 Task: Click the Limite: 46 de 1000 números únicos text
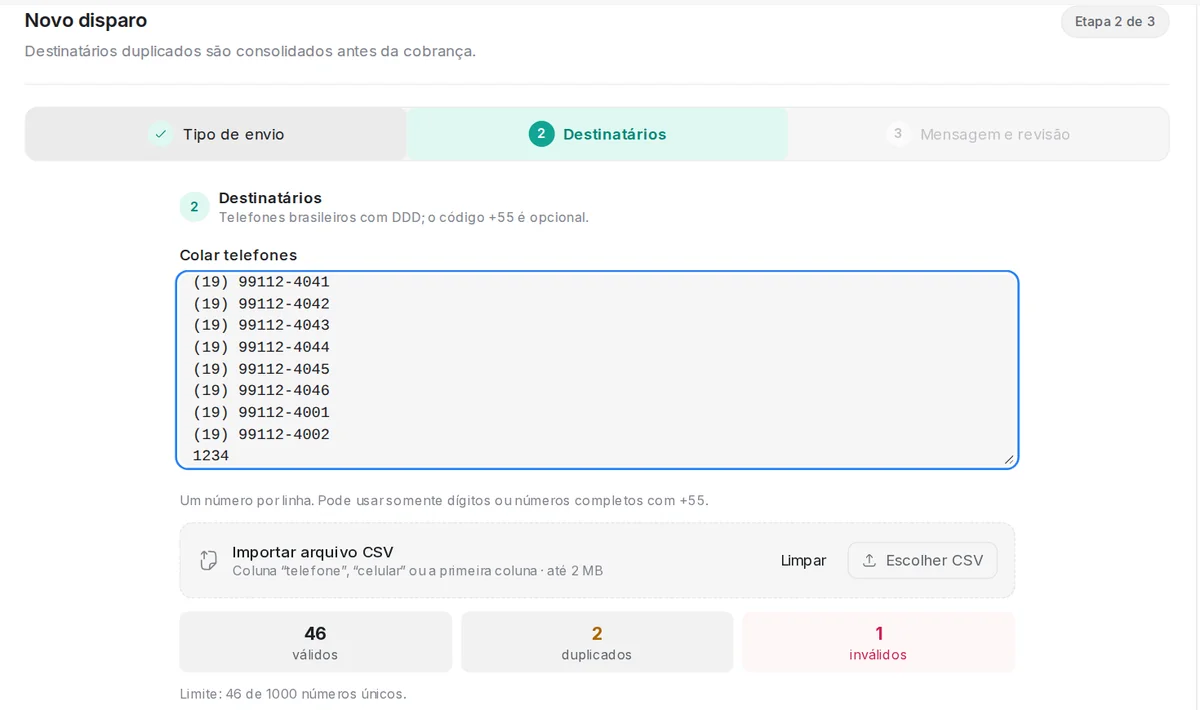[x=293, y=694]
